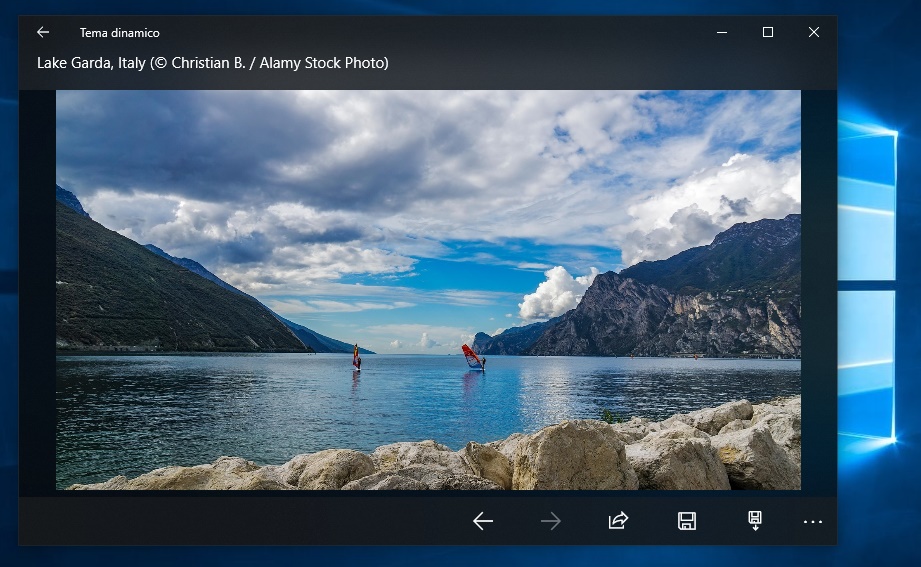921x567 pixels.
Task: Maximize the Tema dinamico window
Action: coord(768,32)
